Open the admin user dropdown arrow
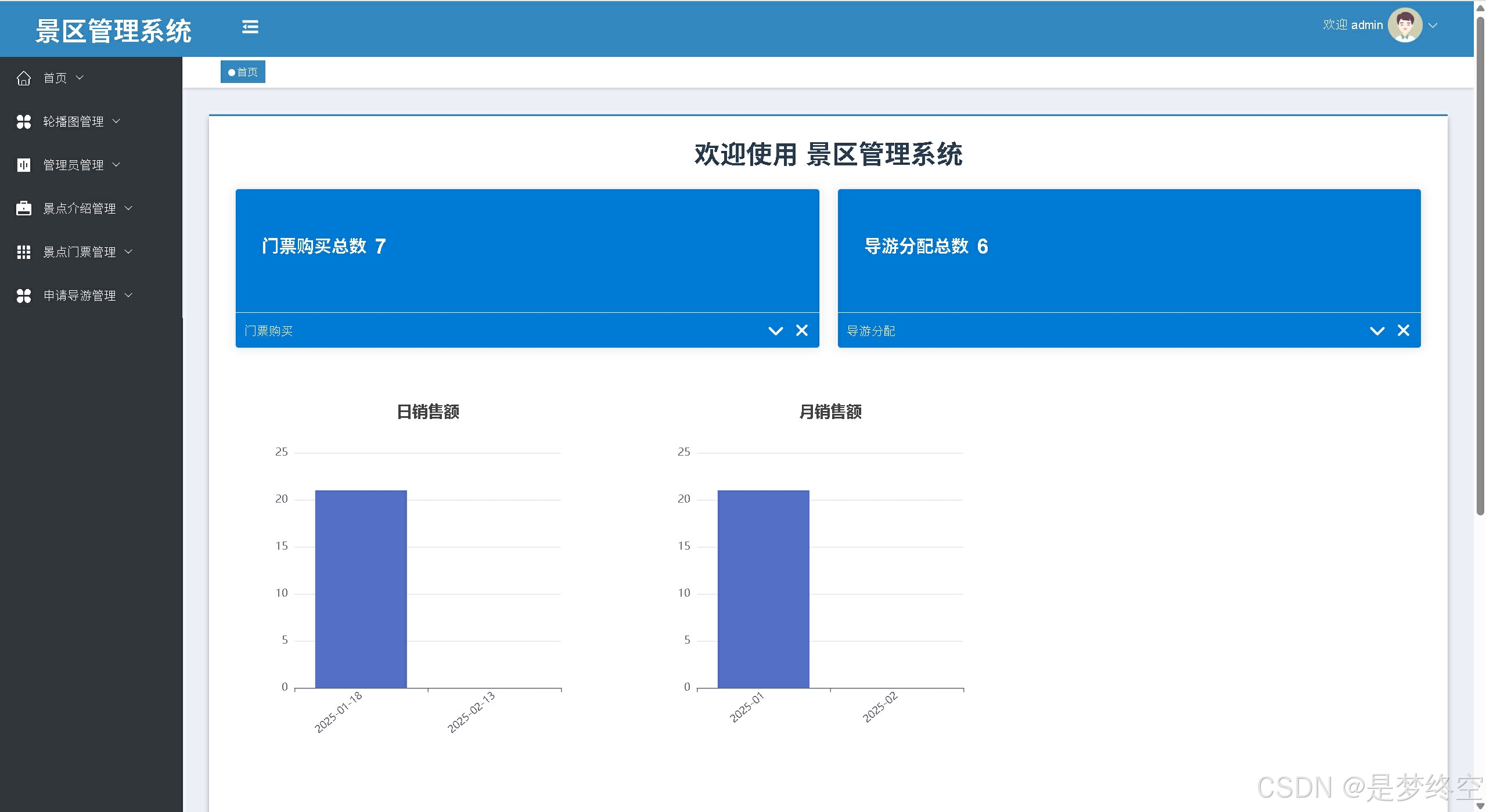This screenshot has width=1486, height=812. [1433, 26]
